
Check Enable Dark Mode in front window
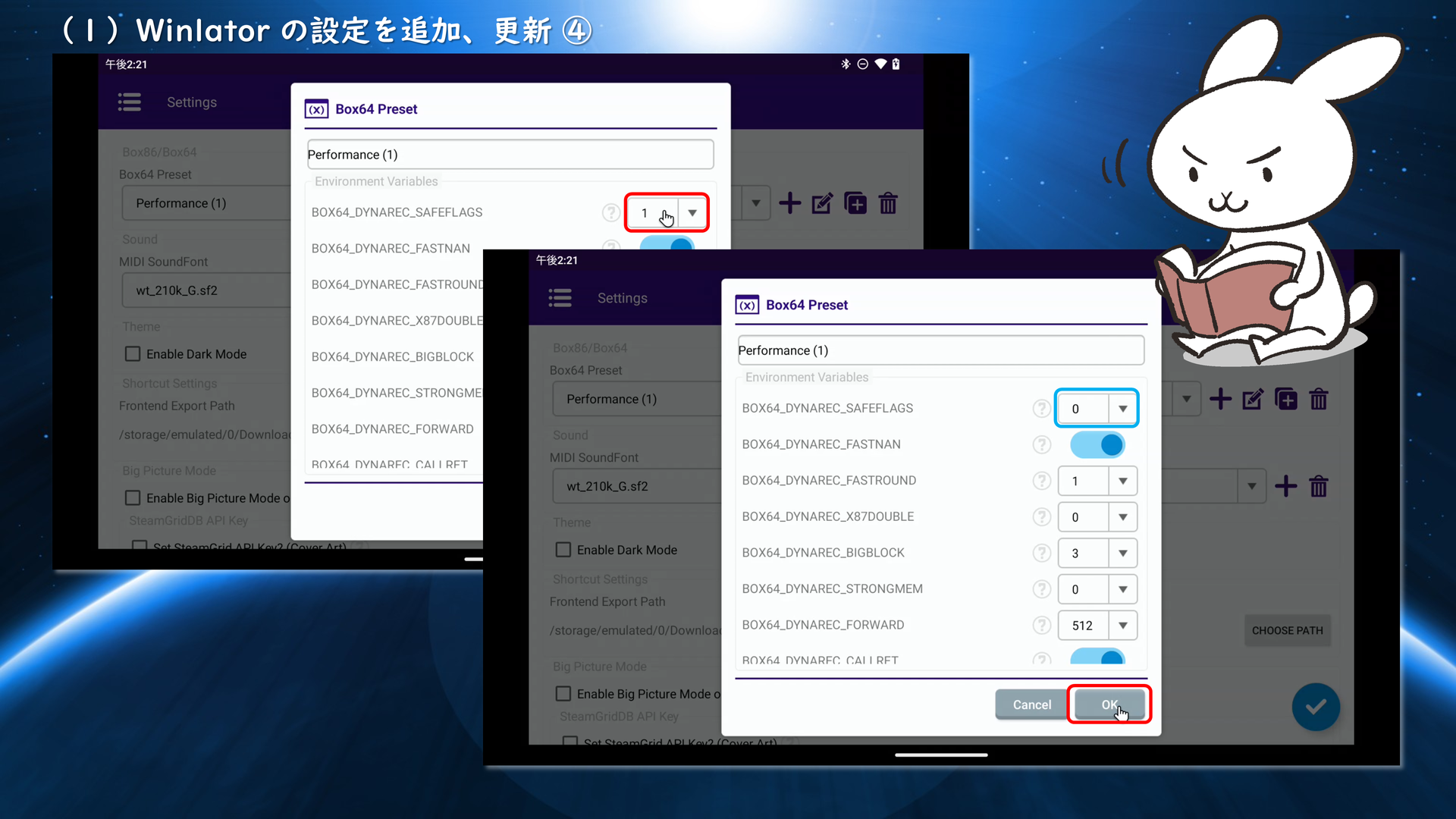tap(563, 550)
